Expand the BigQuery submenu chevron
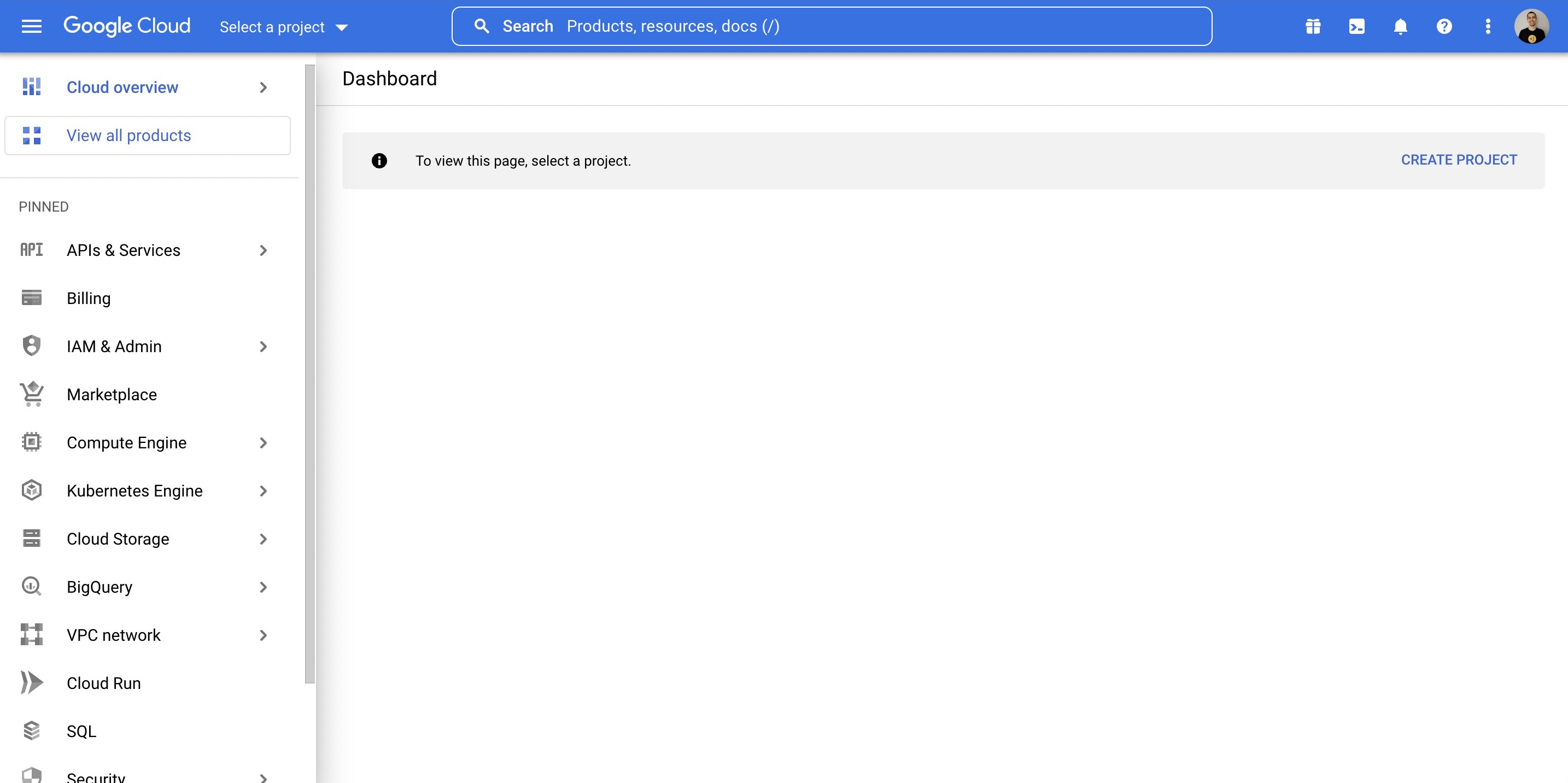This screenshot has width=1568, height=783. pos(263,586)
